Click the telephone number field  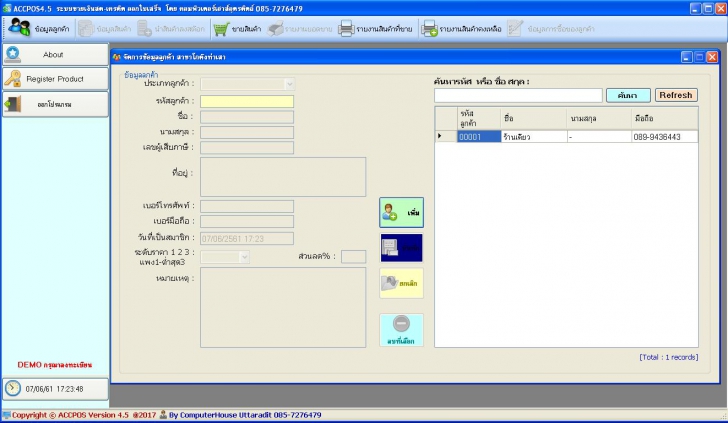pos(247,206)
